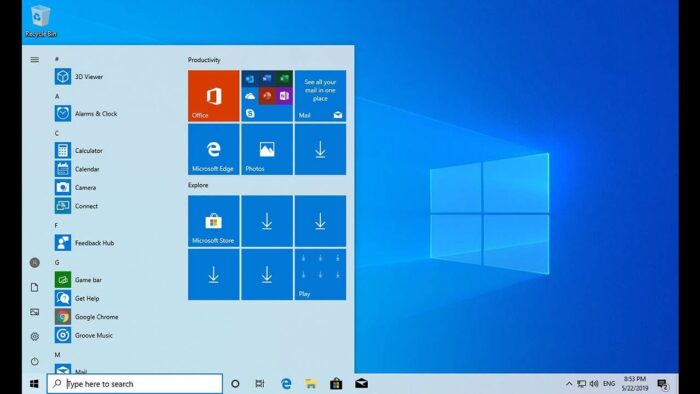Show hidden system tray icons
Screen dimensions: 700x394
tap(569, 384)
